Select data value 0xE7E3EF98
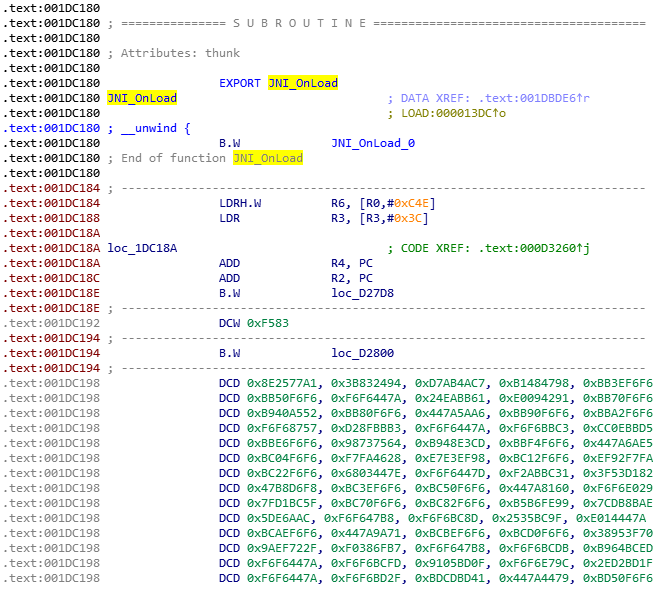This screenshot has height=590, width=658. click(450, 458)
